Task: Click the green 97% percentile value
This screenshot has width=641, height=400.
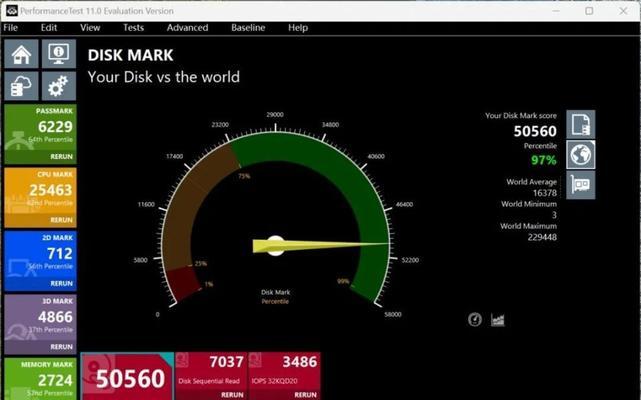Action: [x=544, y=160]
